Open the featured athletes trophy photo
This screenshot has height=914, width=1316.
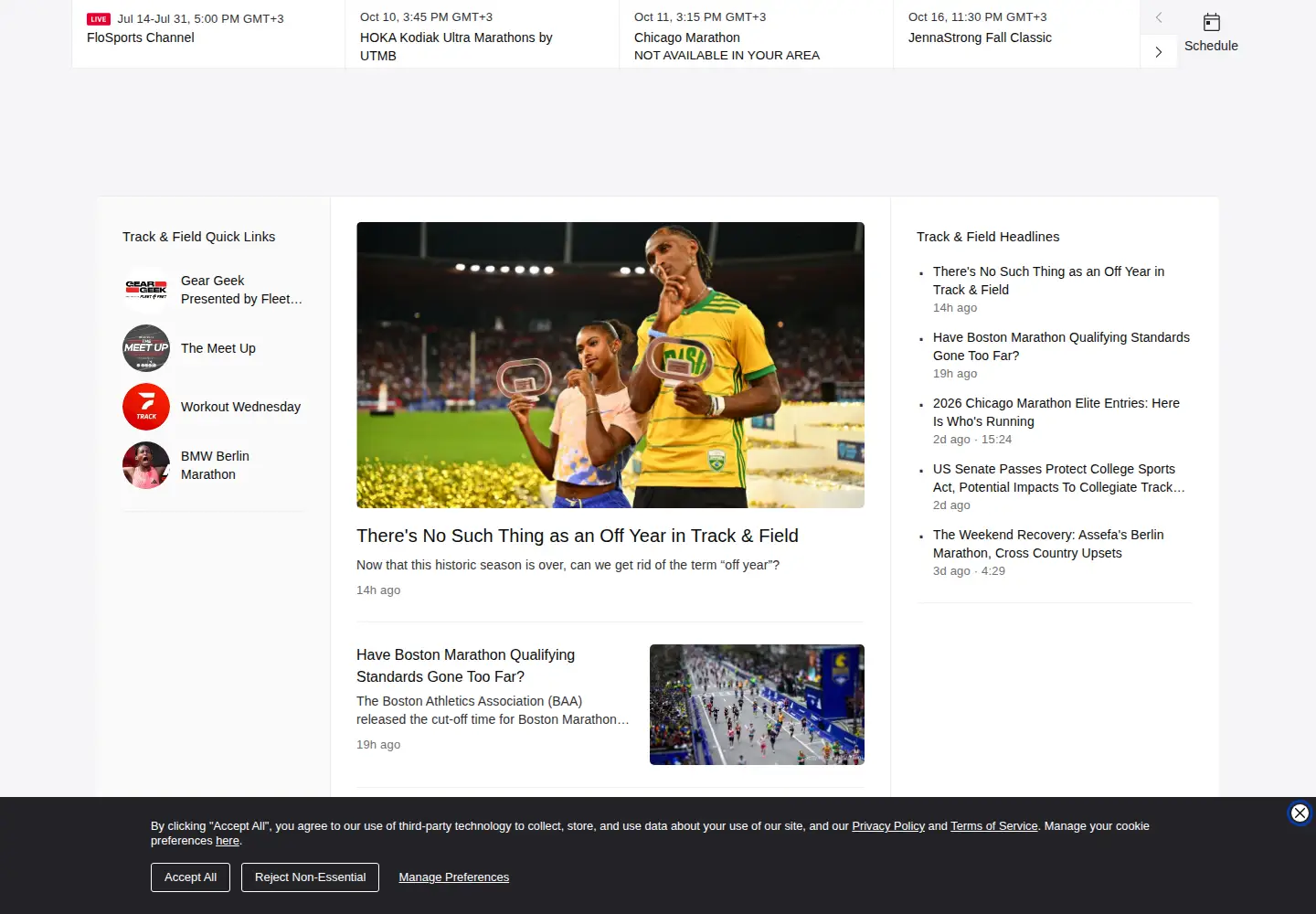(x=610, y=365)
